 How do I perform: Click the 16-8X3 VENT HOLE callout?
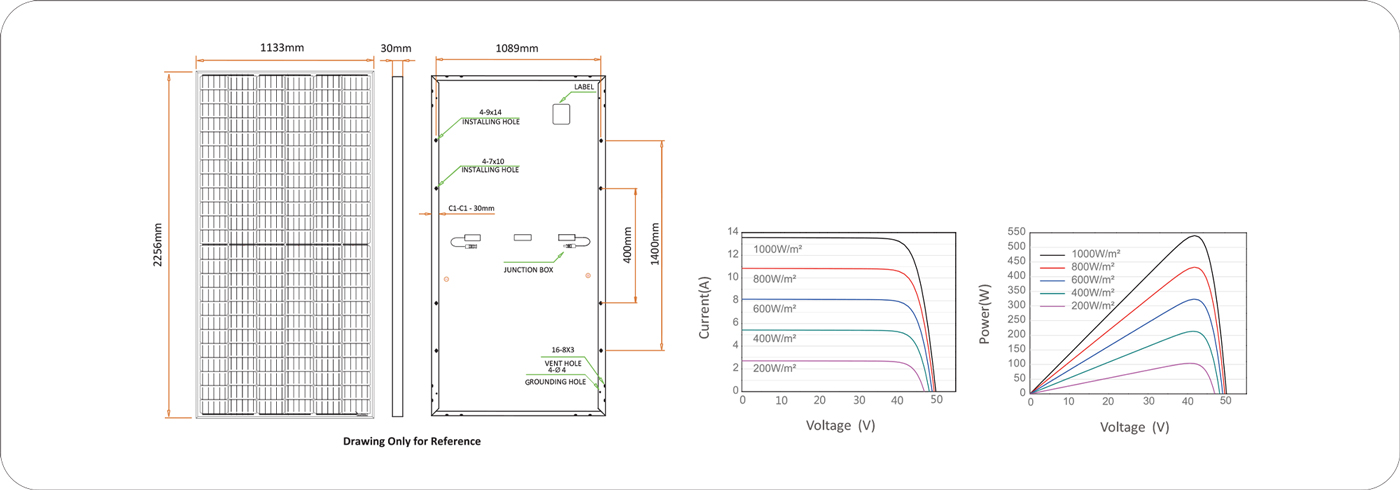(563, 357)
